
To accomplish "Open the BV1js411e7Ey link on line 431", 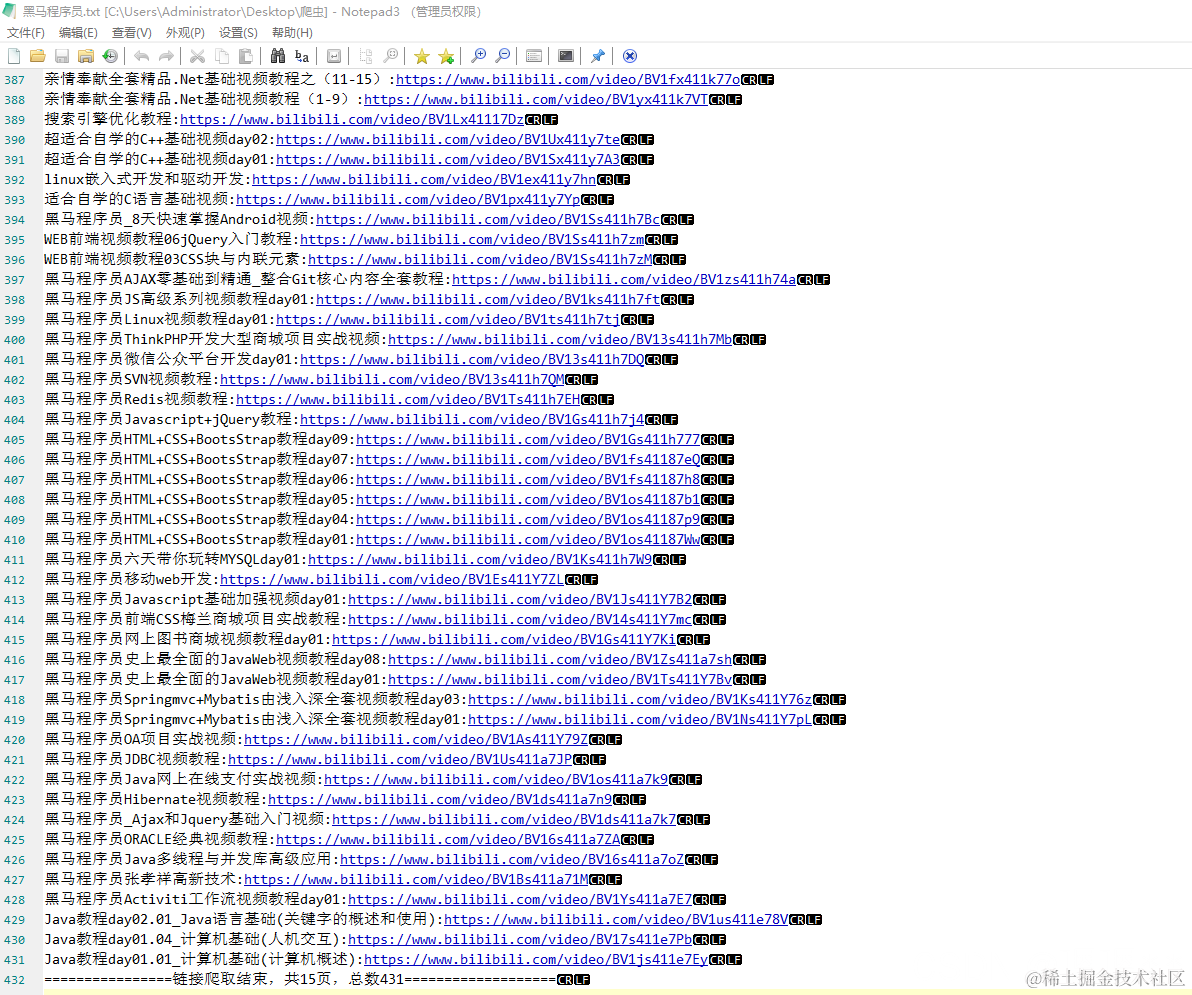I will click(x=536, y=959).
